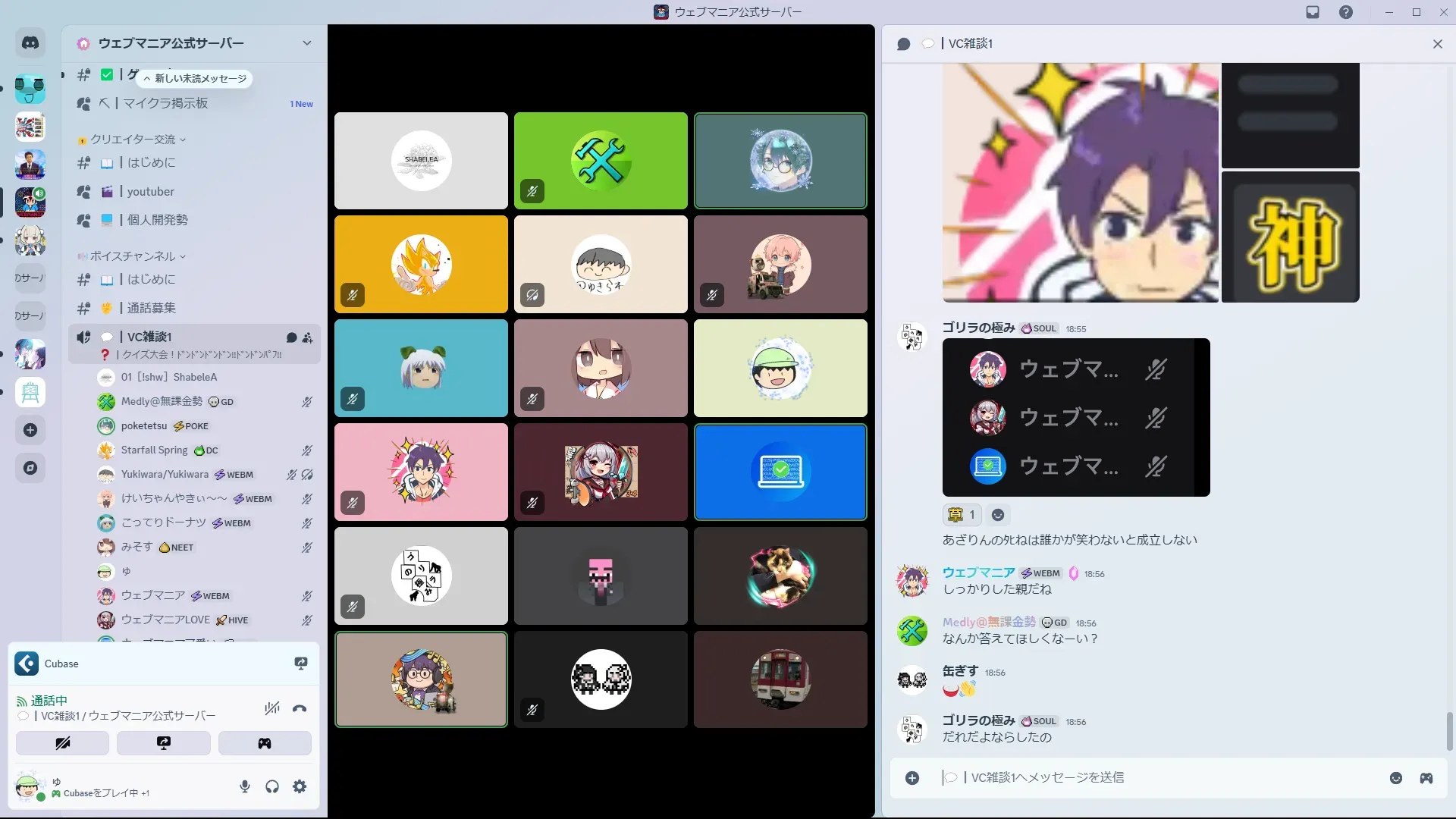Start an activity with gamepad button

(265, 743)
